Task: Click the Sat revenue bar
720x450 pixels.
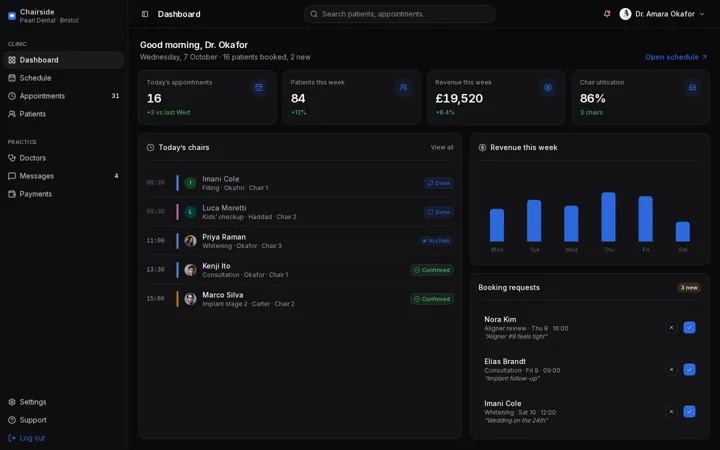Action: [683, 231]
